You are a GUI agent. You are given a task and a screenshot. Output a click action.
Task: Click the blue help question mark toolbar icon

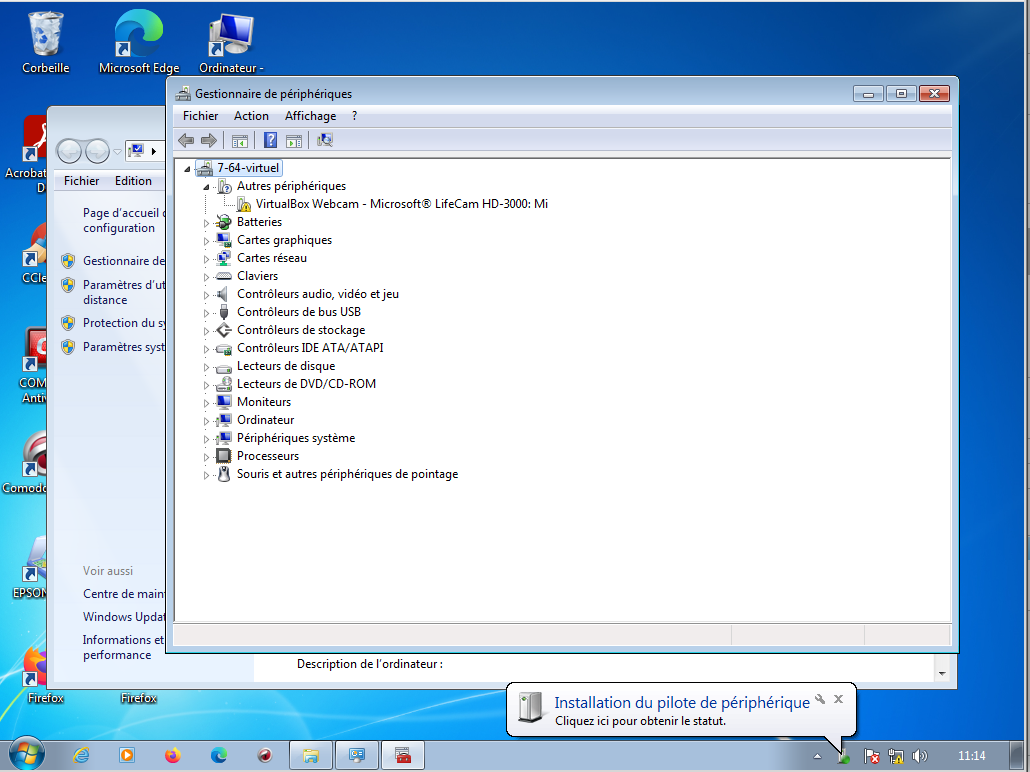pos(270,141)
